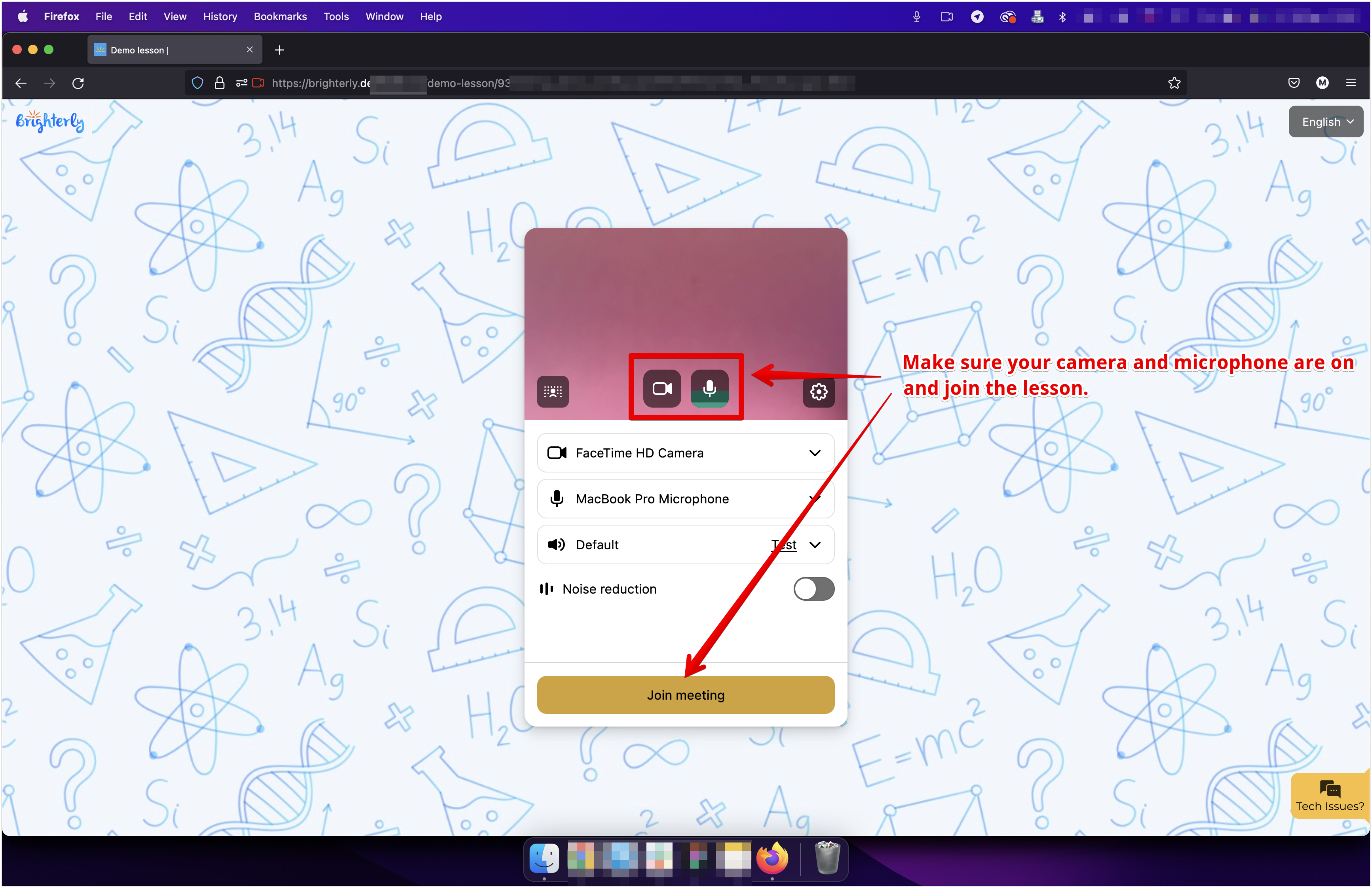Screen dimensions: 1372x888
Task: Enable the Noise reduction switch
Action: point(813,589)
